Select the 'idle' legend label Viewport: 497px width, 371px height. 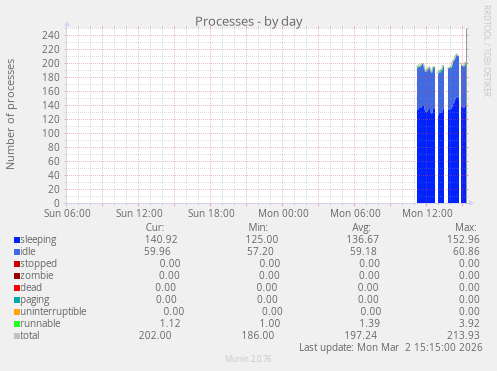tap(28, 251)
